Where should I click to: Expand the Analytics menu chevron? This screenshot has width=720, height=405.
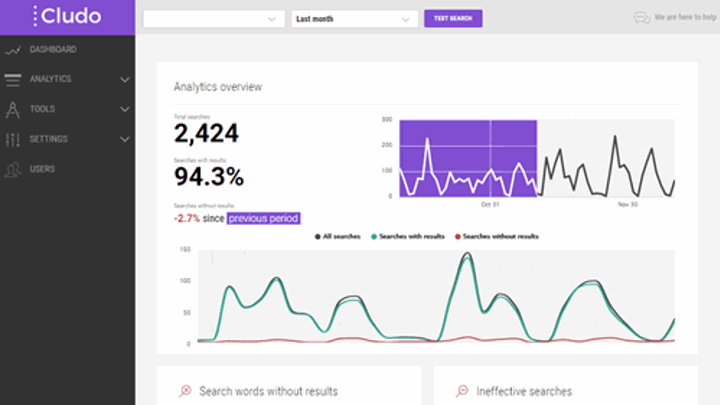(x=124, y=79)
